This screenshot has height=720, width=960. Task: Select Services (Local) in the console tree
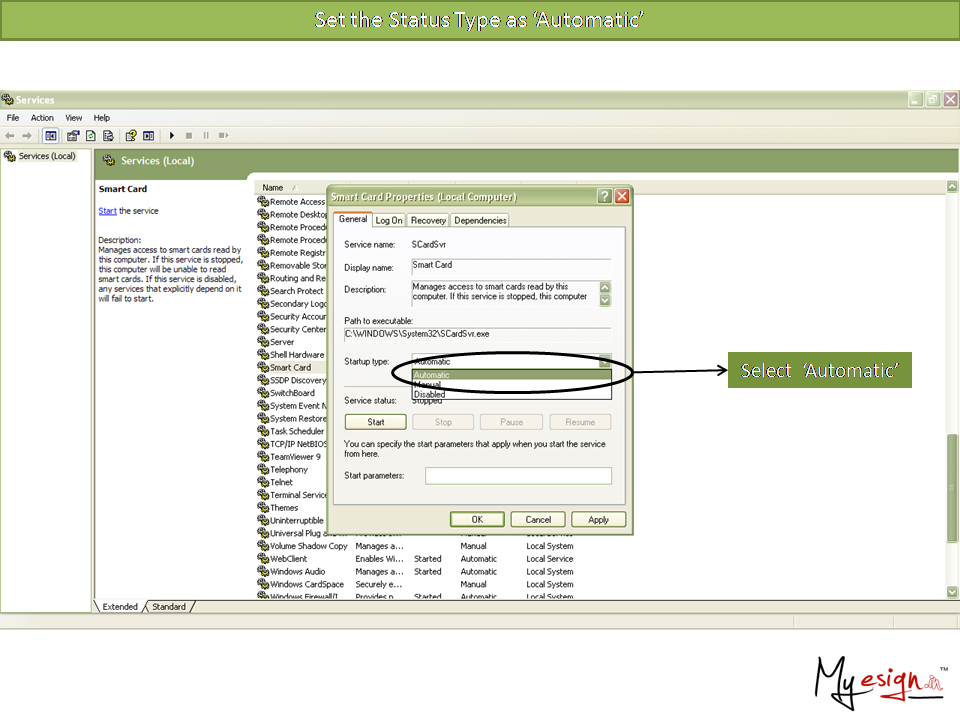tap(47, 156)
